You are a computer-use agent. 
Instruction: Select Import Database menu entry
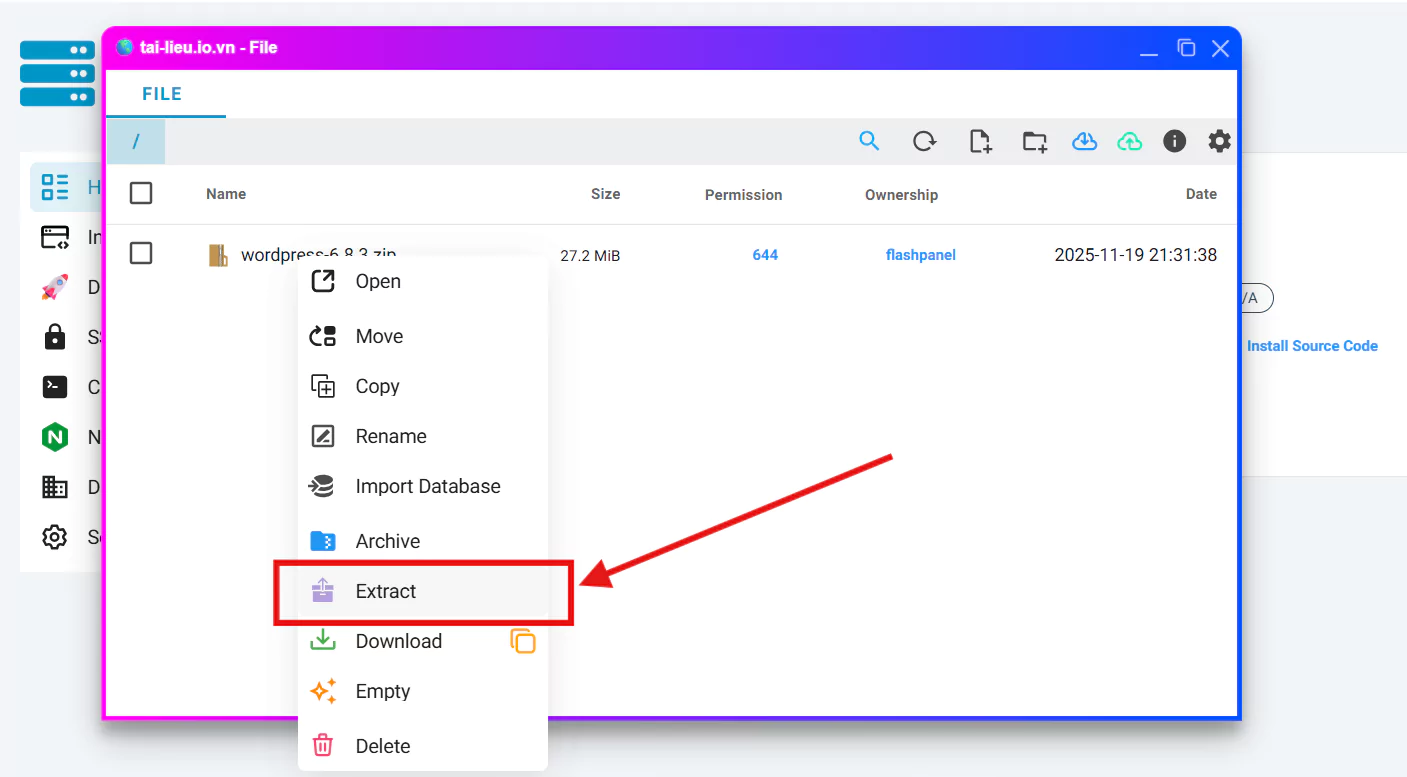(x=427, y=486)
